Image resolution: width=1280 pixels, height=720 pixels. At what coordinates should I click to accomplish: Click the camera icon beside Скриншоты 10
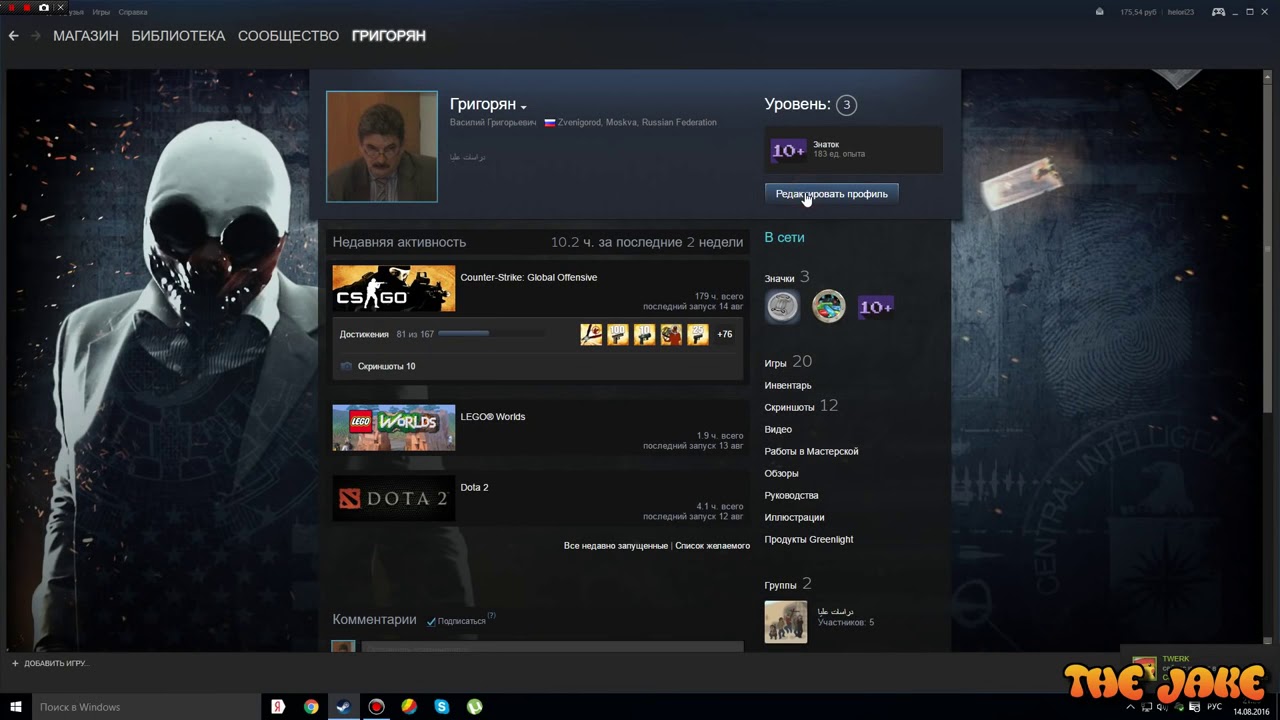pos(346,366)
